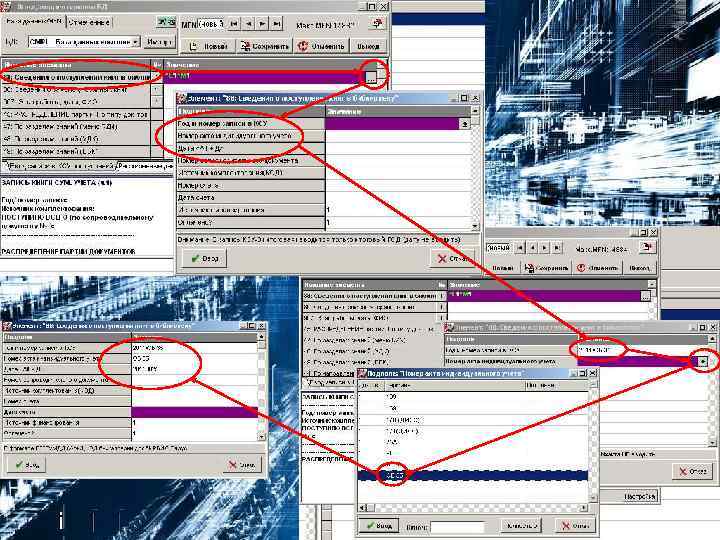Go to next record in lower-right main window
This screenshot has width=720, height=540.
click(x=545, y=248)
